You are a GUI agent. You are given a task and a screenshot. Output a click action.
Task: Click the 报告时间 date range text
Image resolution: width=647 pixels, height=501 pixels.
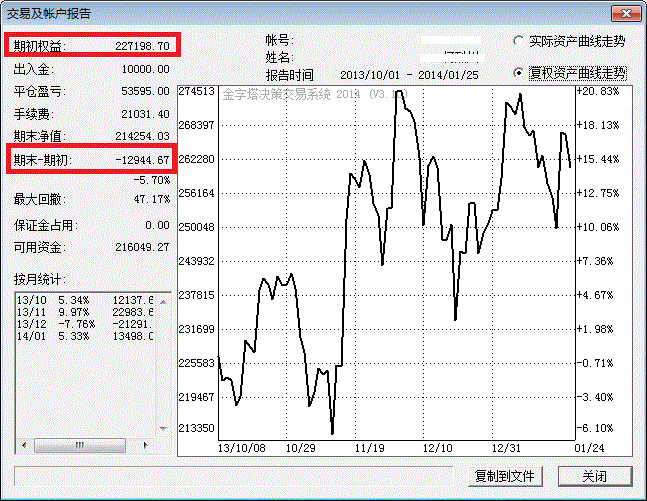pyautogui.click(x=408, y=75)
